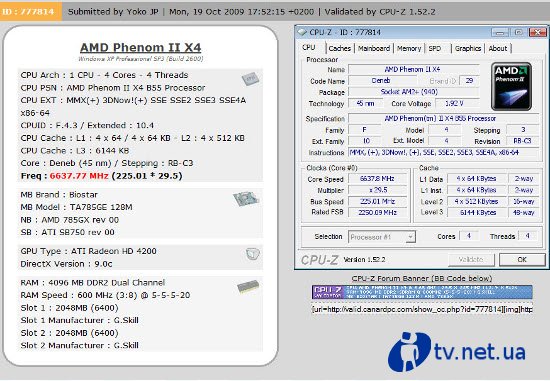The image size is (550, 381).
Task: Click the motherboard icon beside MB Brand
Action: [x=246, y=199]
